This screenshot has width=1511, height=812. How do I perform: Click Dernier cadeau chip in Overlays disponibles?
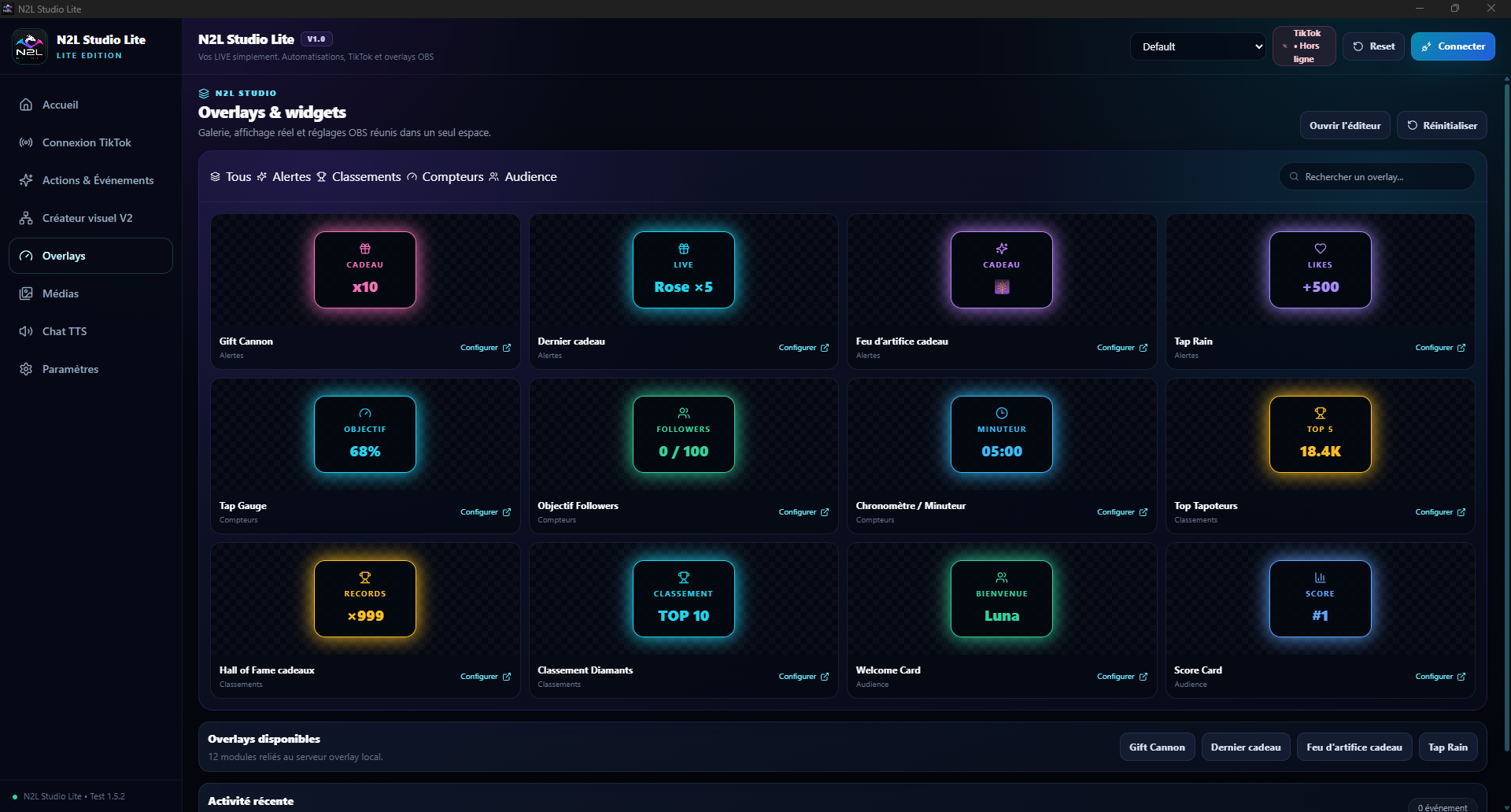click(1246, 747)
